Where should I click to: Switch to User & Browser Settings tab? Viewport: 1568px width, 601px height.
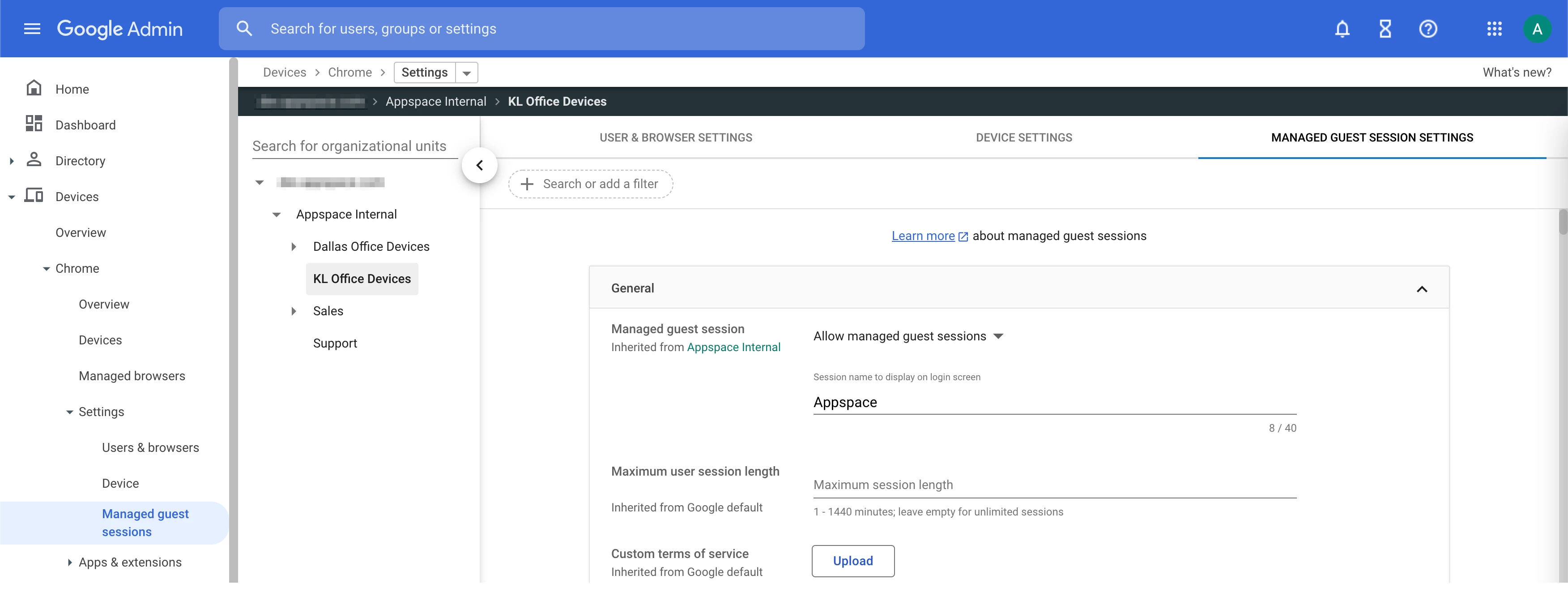tap(675, 137)
